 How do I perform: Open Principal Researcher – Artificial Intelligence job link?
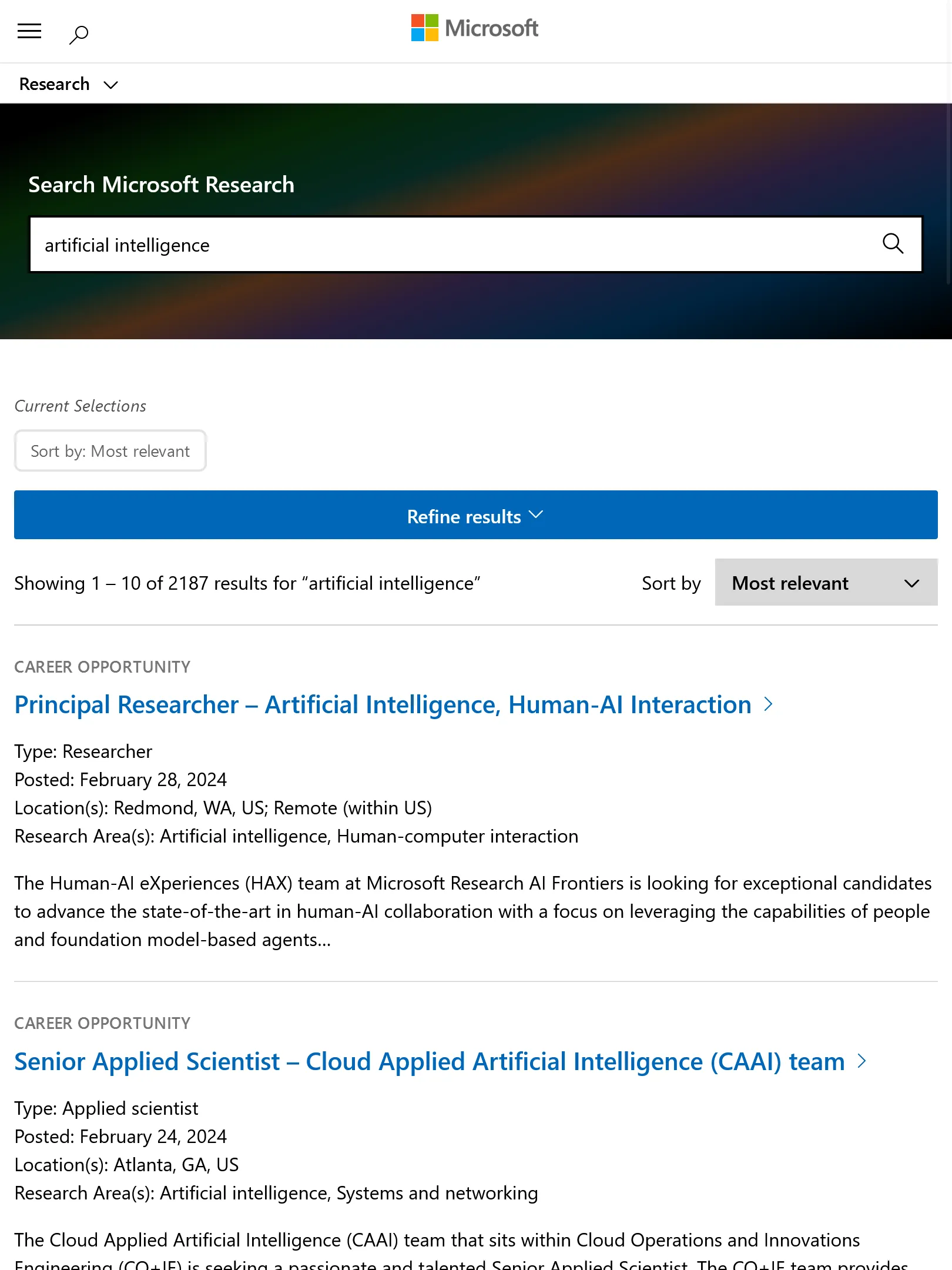click(383, 704)
